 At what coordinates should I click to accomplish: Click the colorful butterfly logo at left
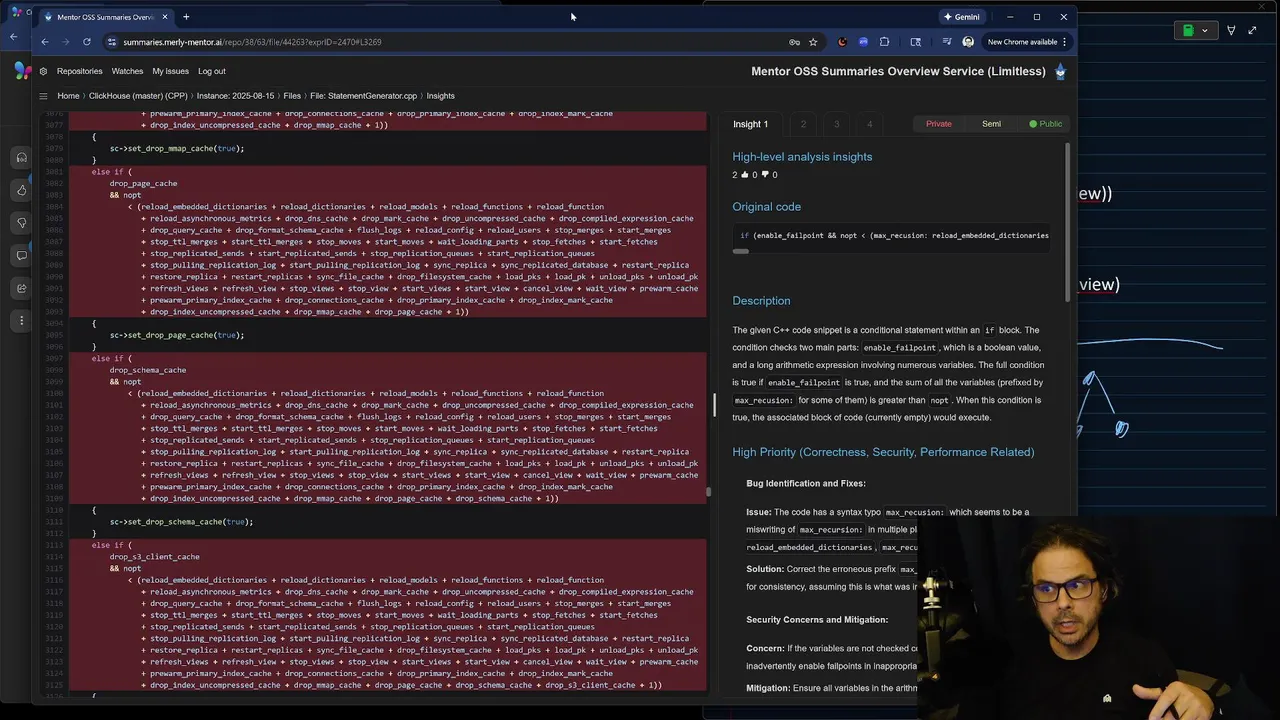click(21, 70)
